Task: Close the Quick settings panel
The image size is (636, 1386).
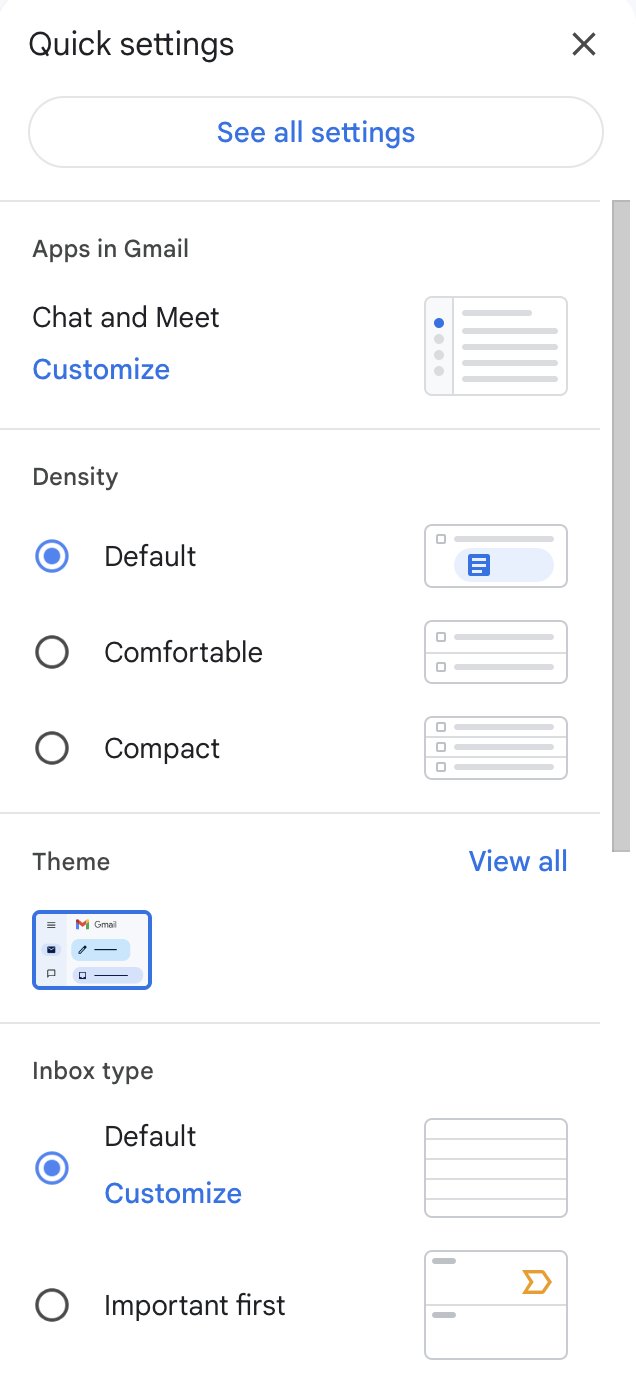Action: [x=583, y=44]
